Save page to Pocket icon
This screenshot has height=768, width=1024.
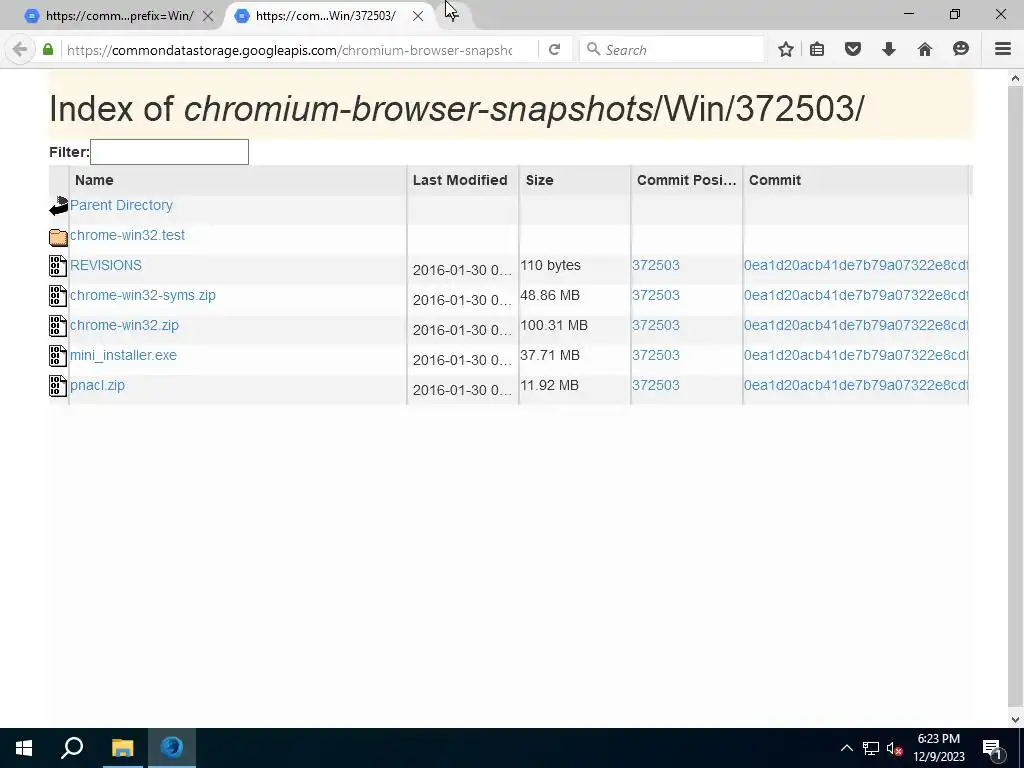click(853, 50)
